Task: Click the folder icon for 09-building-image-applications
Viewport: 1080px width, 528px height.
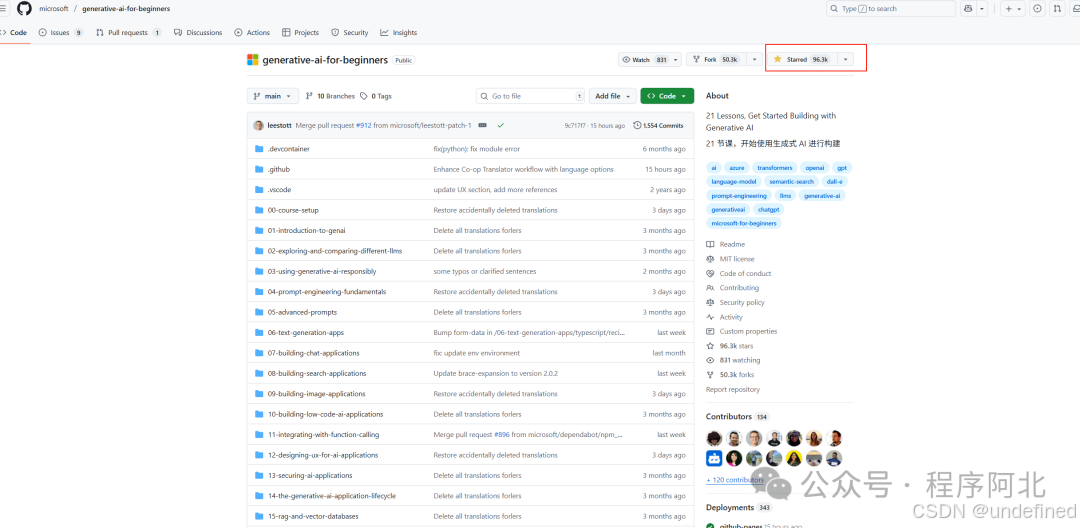Action: [259, 394]
